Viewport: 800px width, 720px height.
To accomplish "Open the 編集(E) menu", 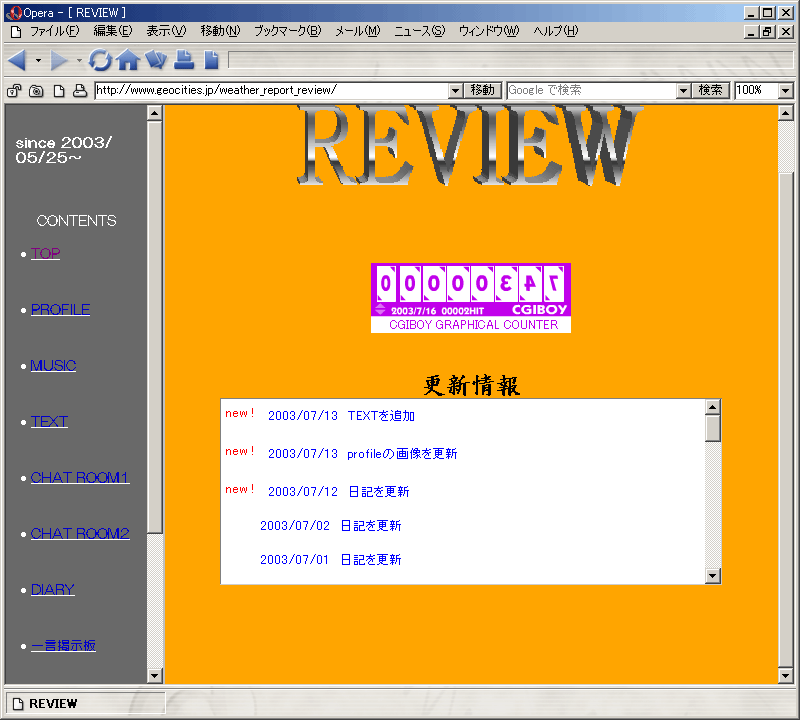I will pos(113,31).
